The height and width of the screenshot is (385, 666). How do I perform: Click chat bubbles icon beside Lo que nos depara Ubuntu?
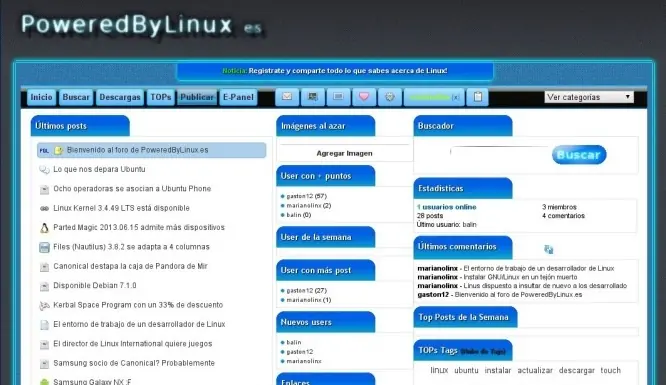(44, 170)
